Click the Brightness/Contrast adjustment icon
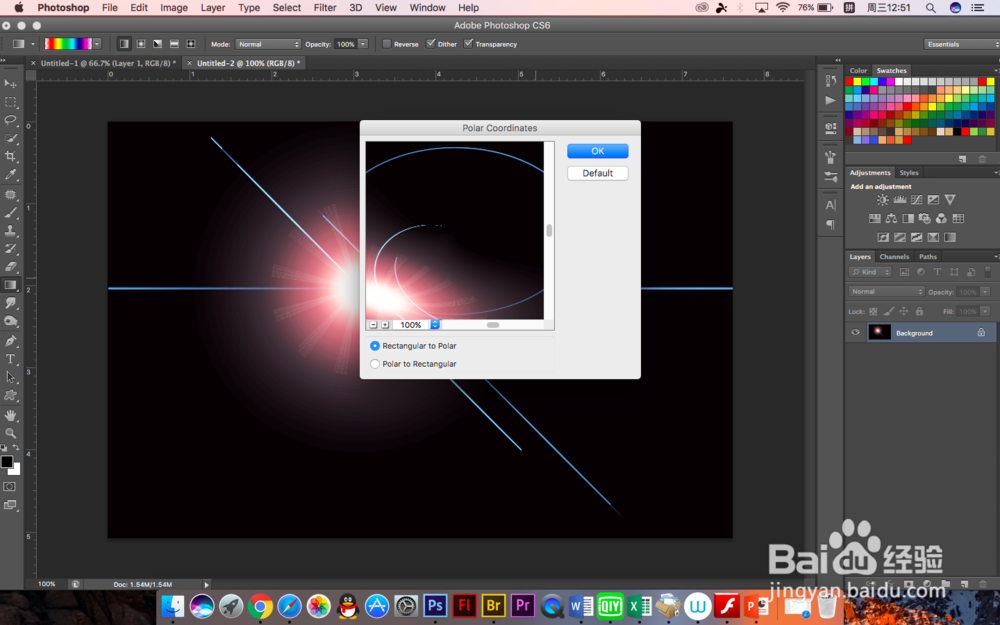The width and height of the screenshot is (1000, 625). 882,200
